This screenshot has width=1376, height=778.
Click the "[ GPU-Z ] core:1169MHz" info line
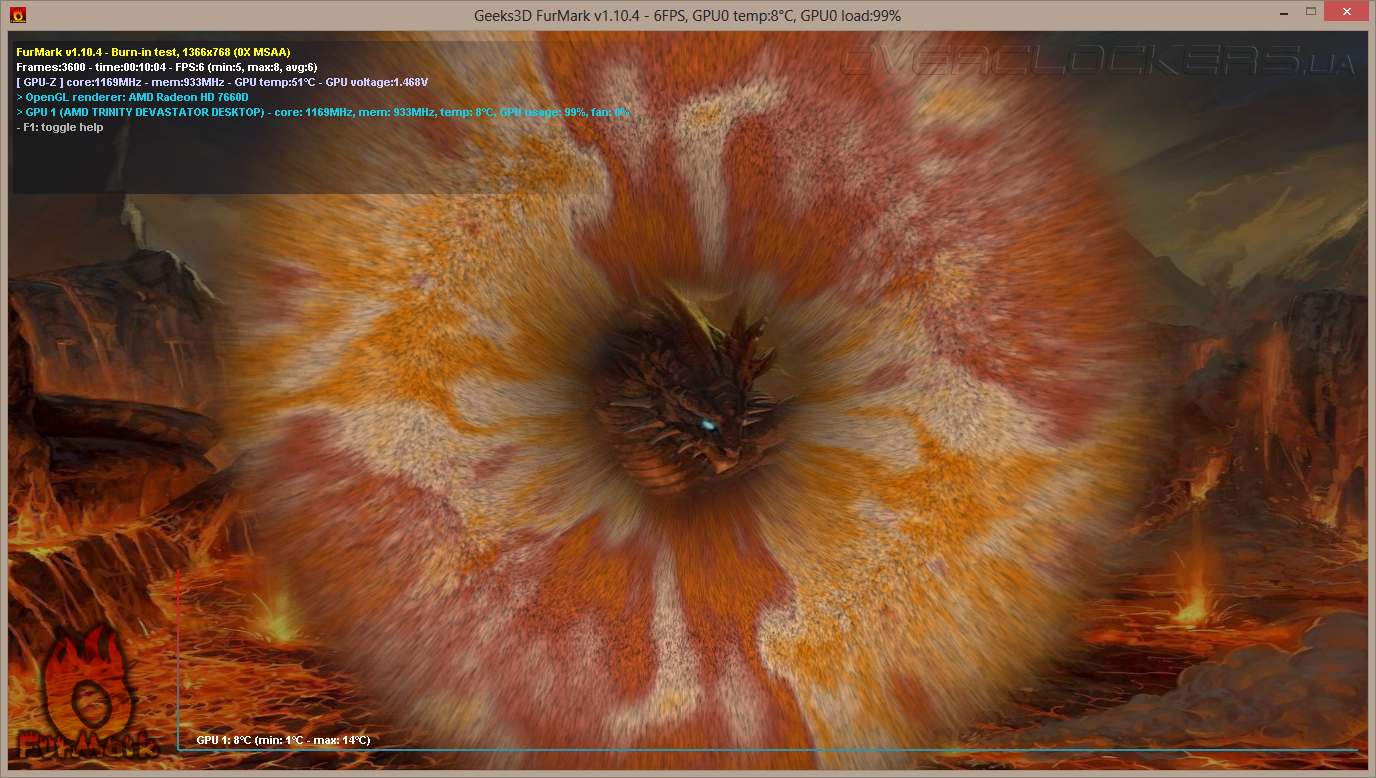(222, 82)
